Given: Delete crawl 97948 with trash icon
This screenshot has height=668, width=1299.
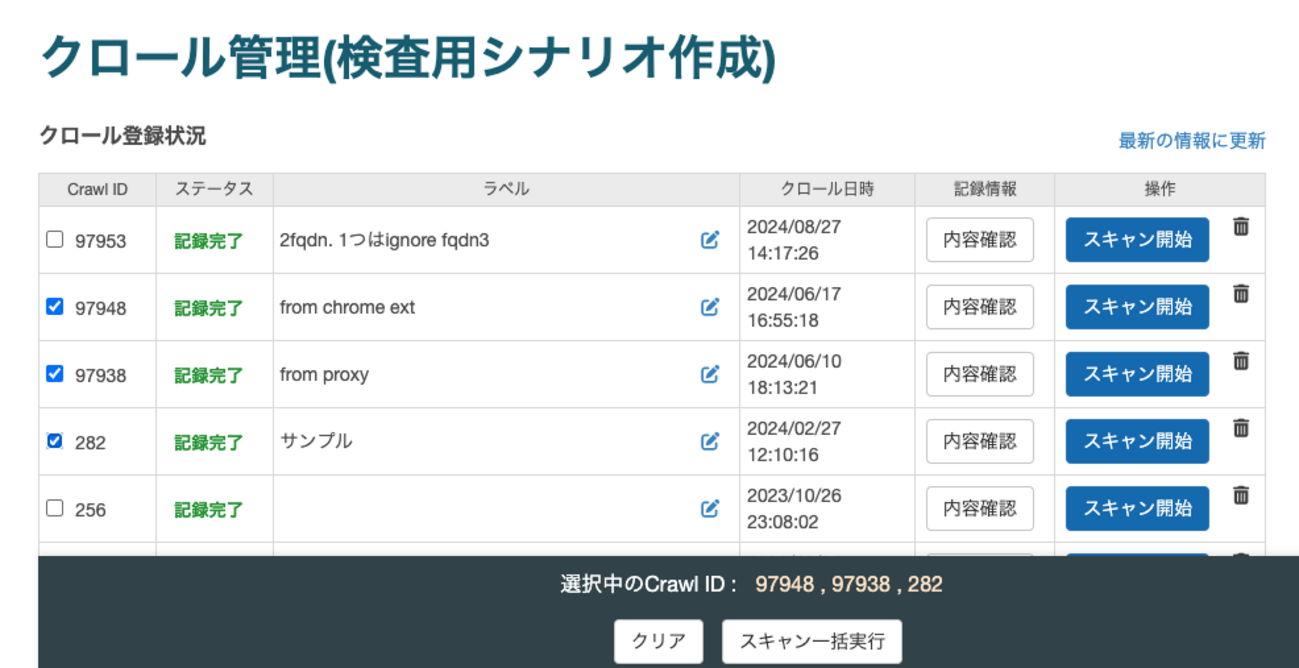Looking at the screenshot, I should (x=1241, y=294).
